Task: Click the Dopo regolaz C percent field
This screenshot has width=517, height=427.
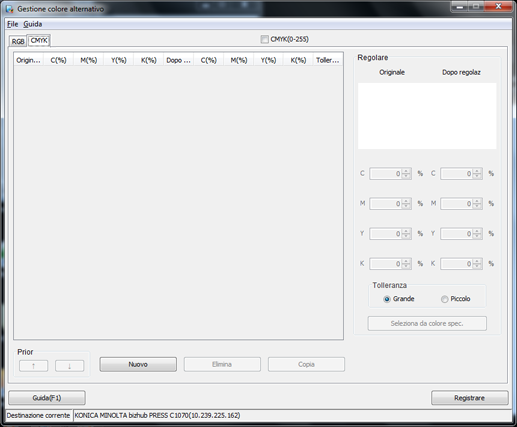Action: (457, 174)
